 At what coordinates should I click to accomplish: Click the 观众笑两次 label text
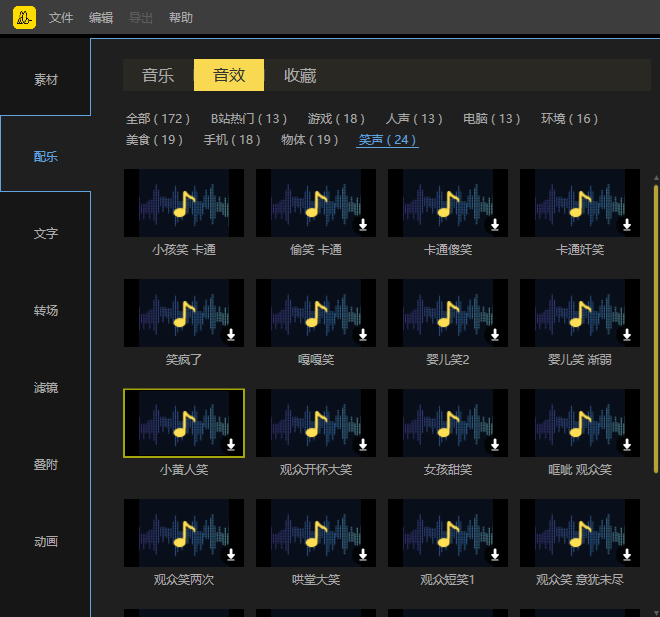click(184, 580)
